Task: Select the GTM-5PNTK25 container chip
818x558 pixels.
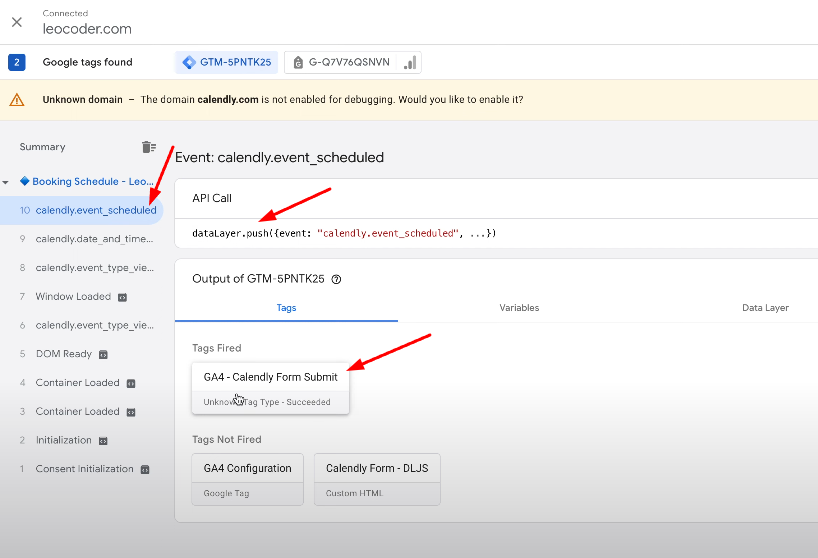Action: (226, 63)
